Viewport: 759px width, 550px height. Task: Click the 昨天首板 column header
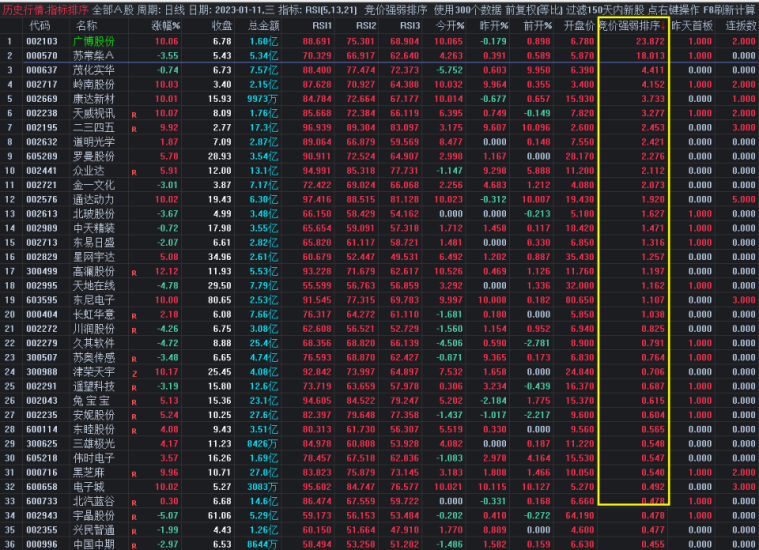coord(692,25)
